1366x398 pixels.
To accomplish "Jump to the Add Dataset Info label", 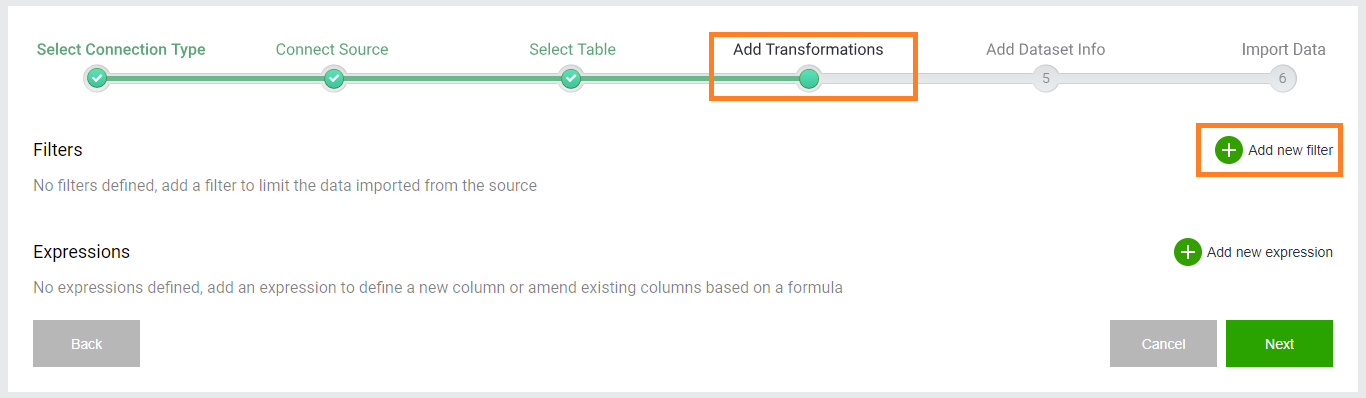I will click(1045, 49).
